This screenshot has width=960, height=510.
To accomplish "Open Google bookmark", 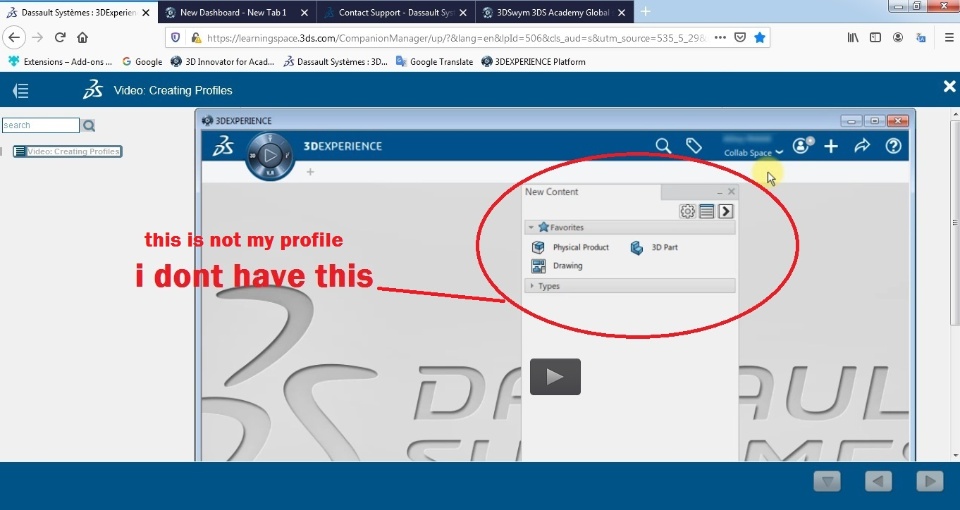I will point(142,61).
